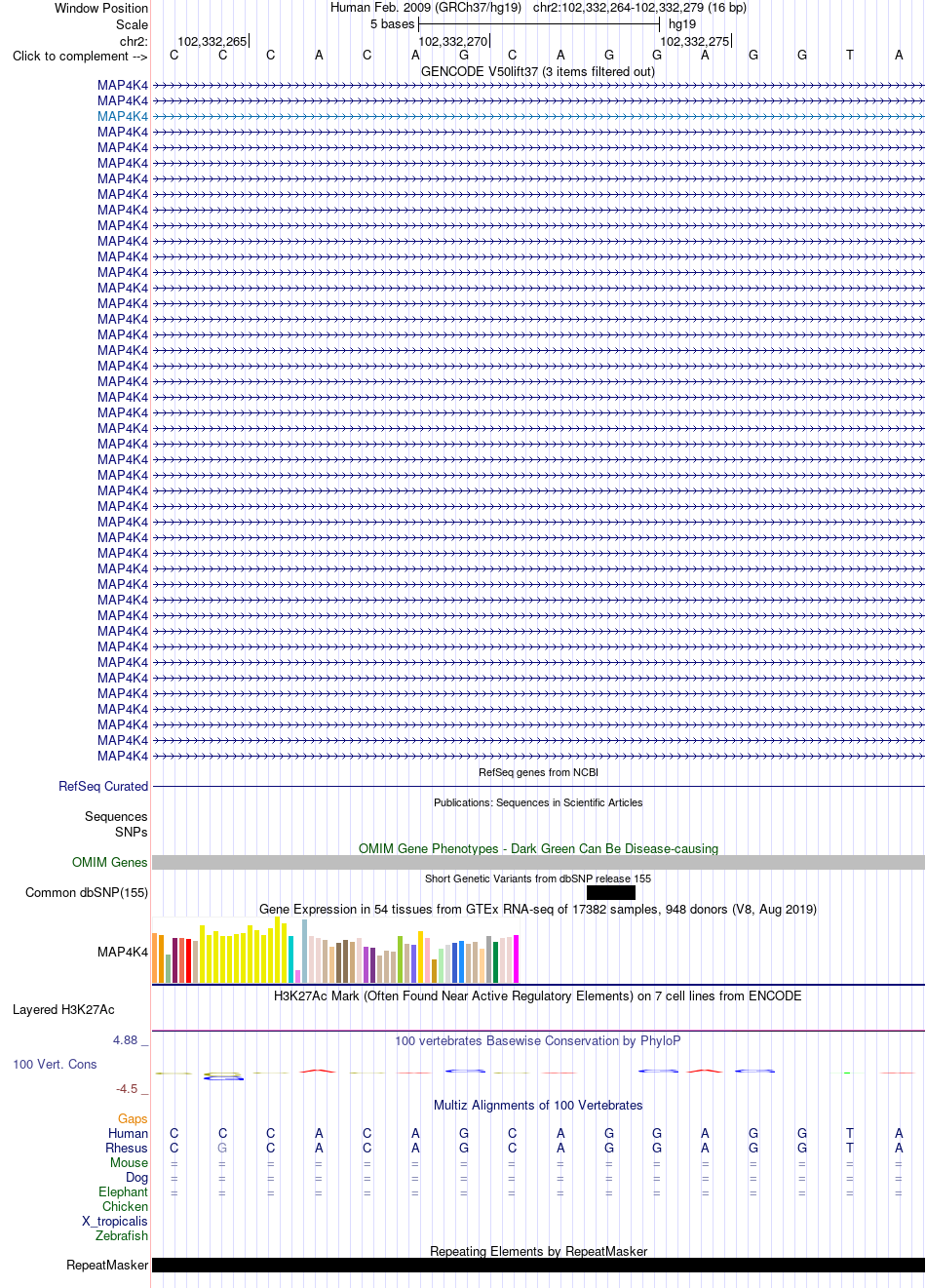Click the Zebrafish alignment row label

click(x=122, y=1235)
